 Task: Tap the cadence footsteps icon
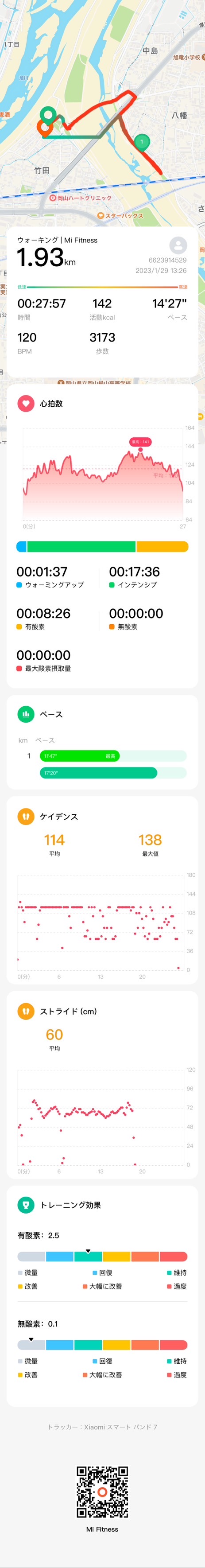pyautogui.click(x=26, y=816)
